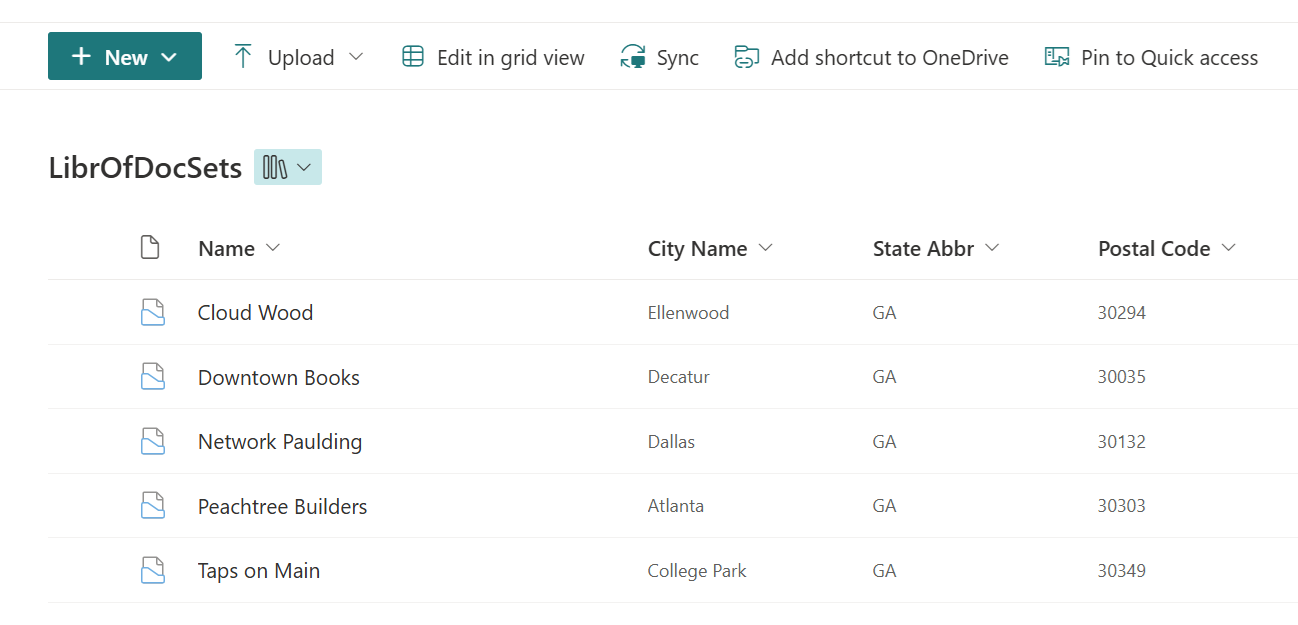Open the Network Paulding document set

click(x=280, y=441)
